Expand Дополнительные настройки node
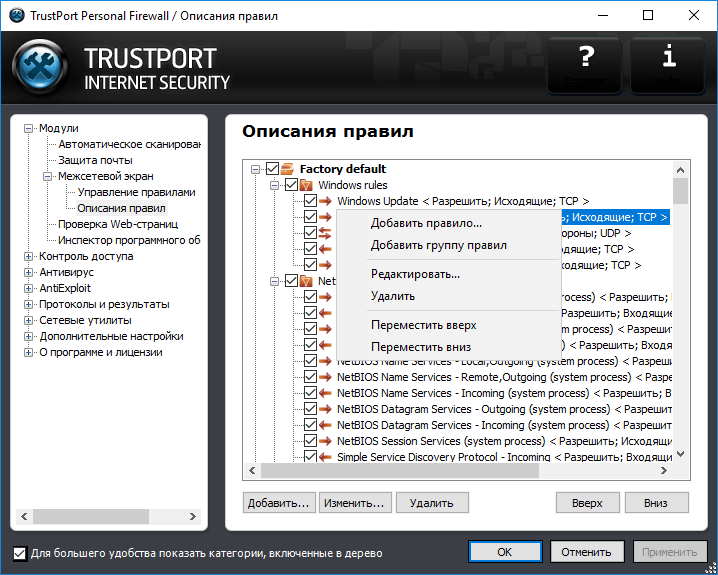The width and height of the screenshot is (718, 575). click(28, 337)
